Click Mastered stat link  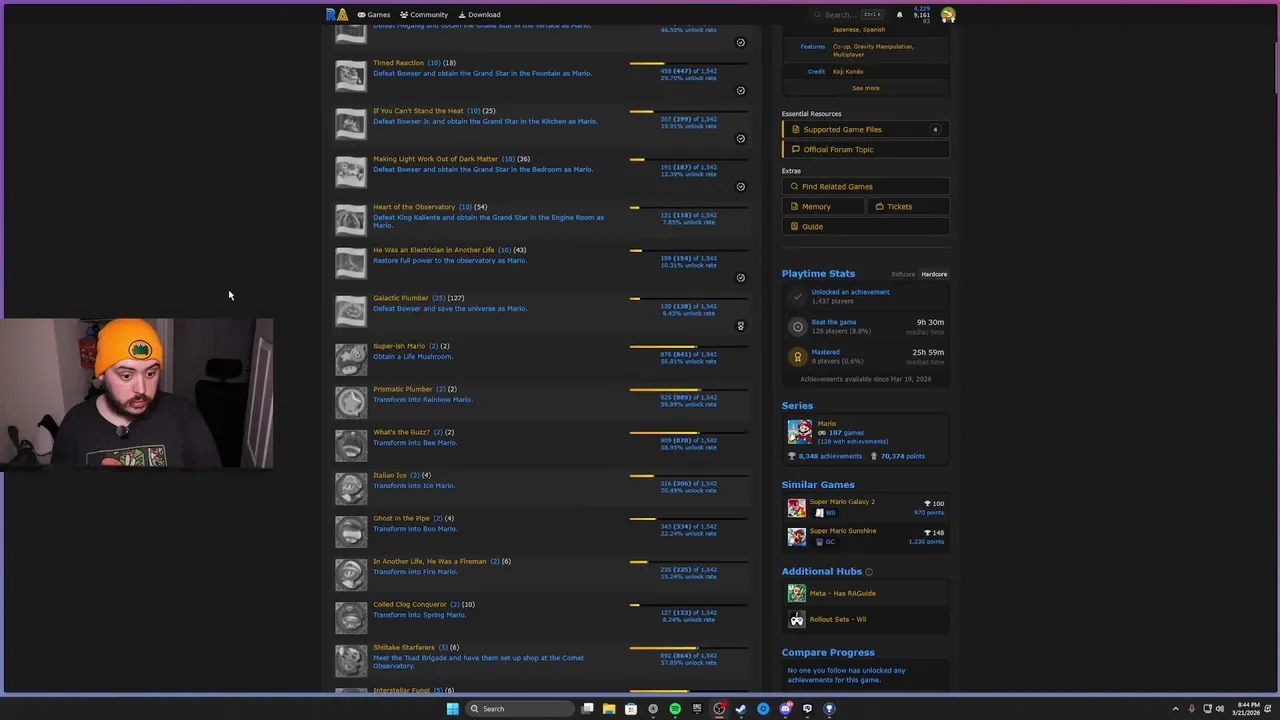click(x=825, y=352)
